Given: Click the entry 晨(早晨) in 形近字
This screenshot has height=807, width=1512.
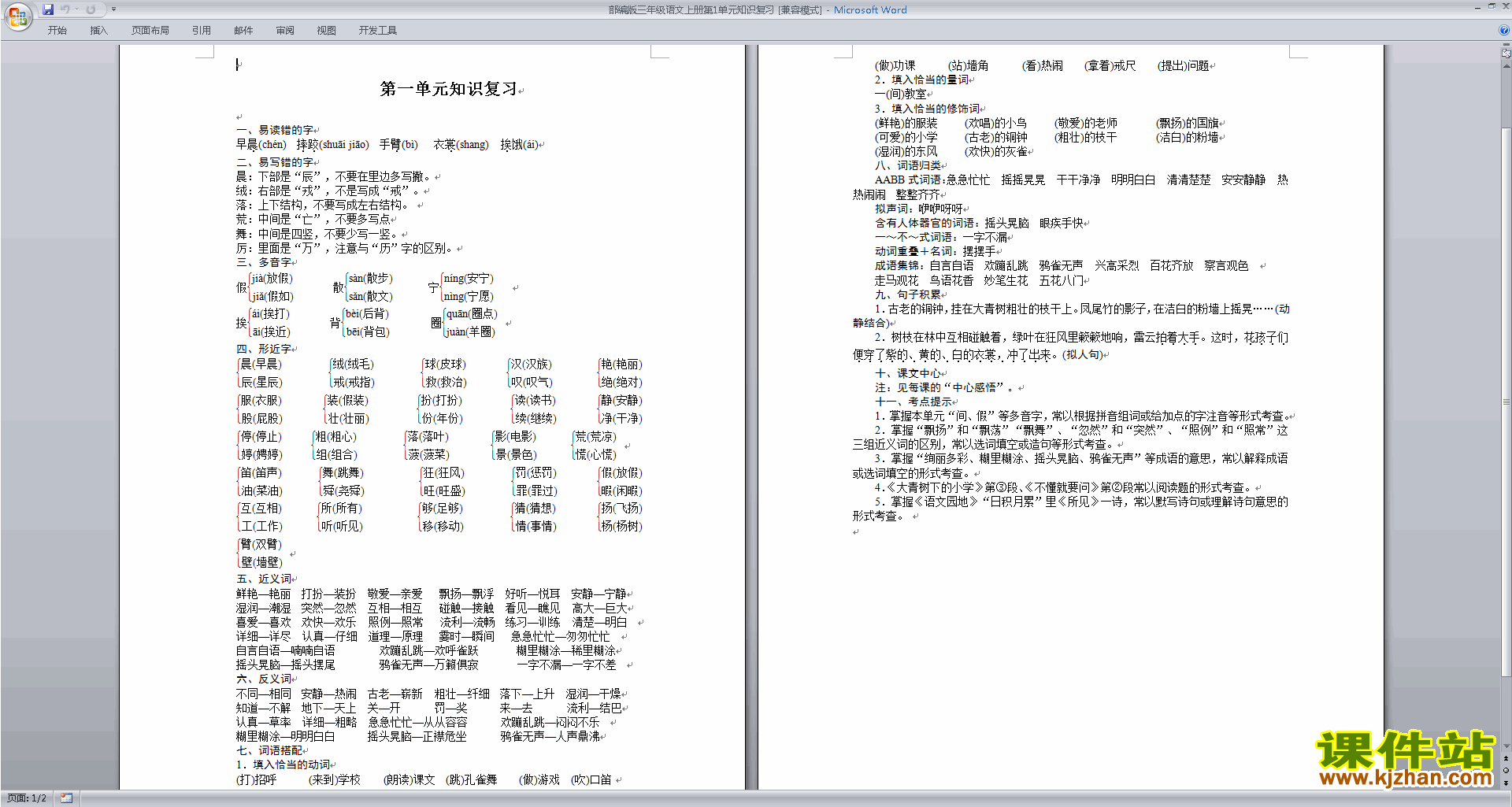Looking at the screenshot, I should point(261,365).
